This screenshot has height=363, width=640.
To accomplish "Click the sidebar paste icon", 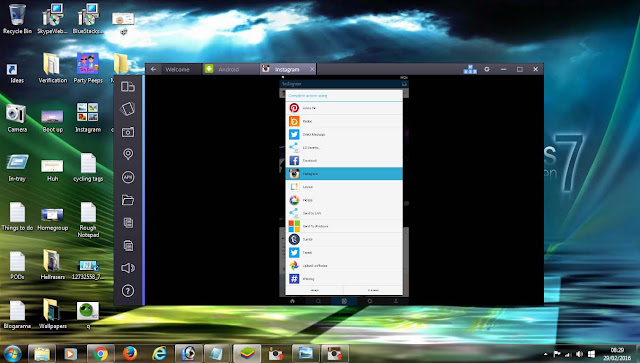I will 128,245.
